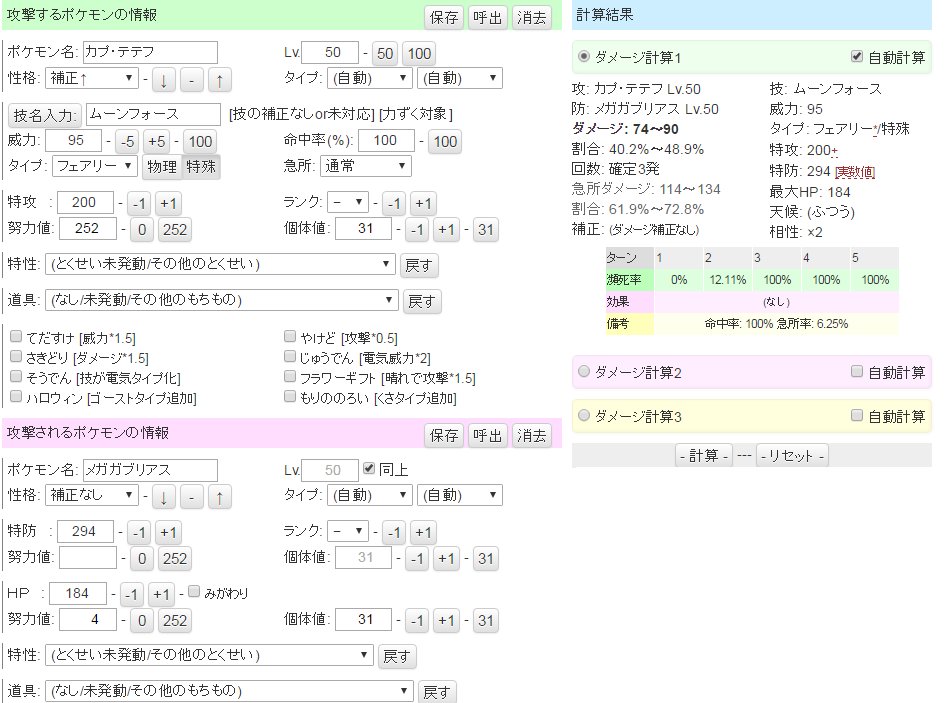Uncheck 同上 level checkbox
Screen dimensions: 949x703
[369, 468]
